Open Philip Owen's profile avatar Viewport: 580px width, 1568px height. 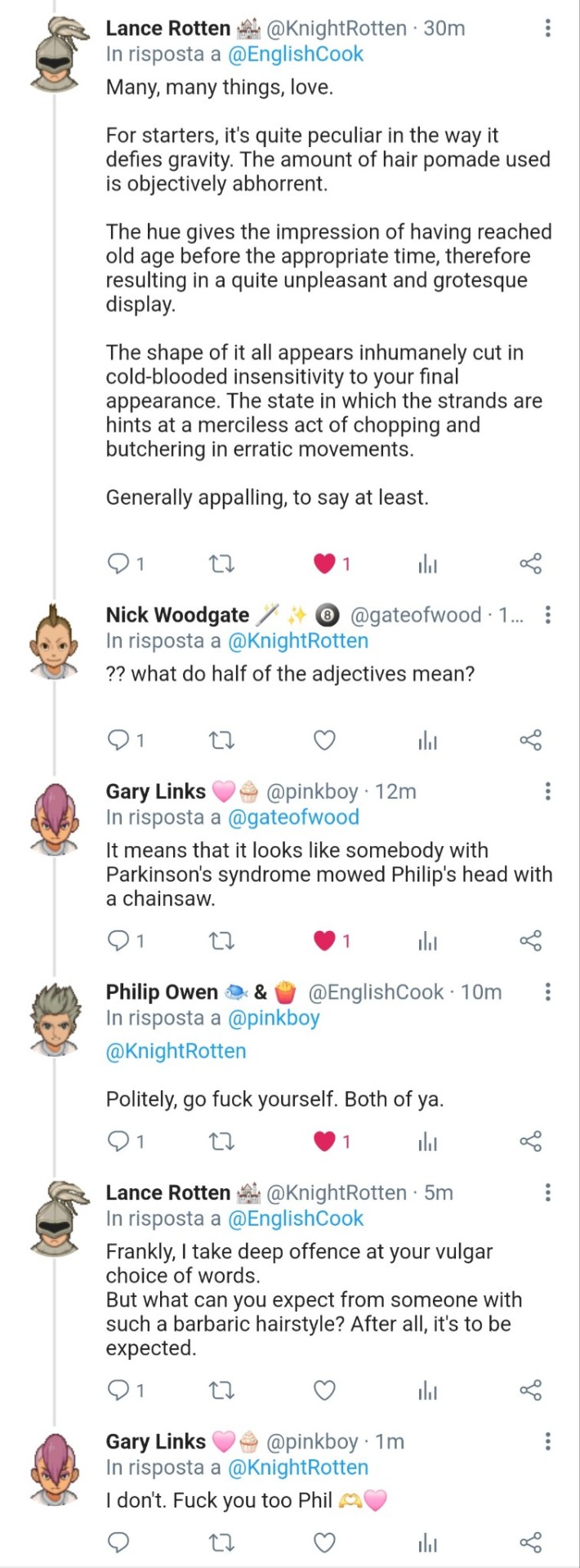tap(55, 1017)
